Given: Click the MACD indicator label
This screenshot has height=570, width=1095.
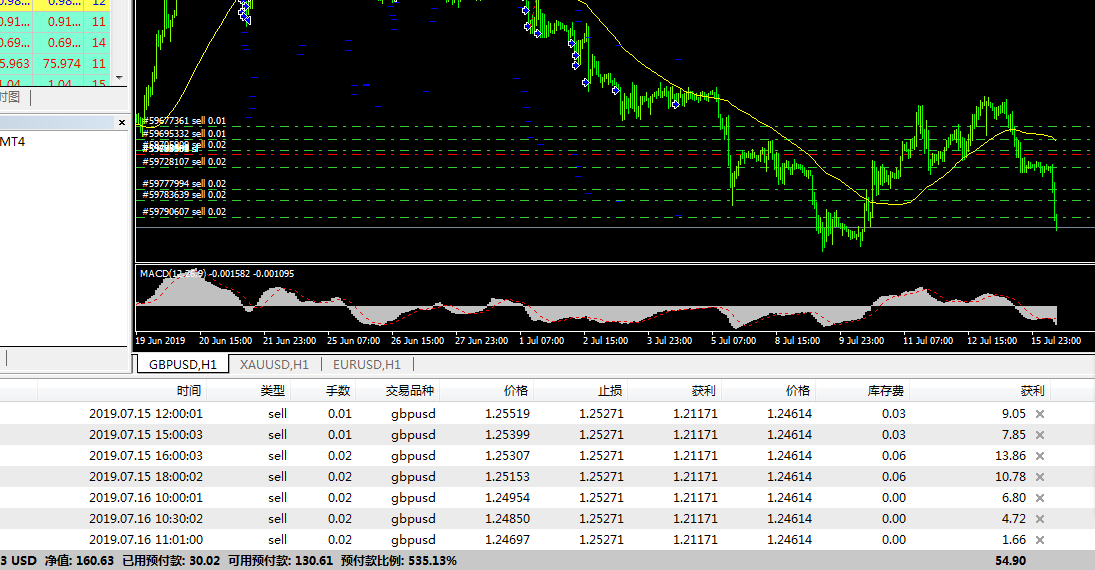Looking at the screenshot, I should point(216,274).
